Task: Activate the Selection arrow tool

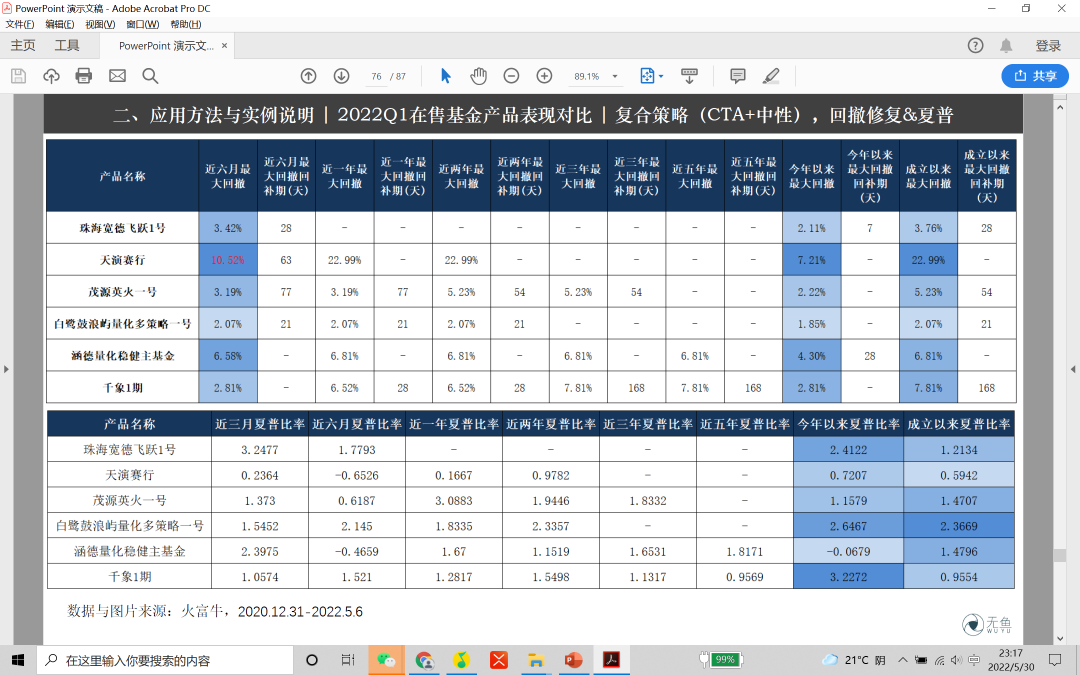Action: 446,76
